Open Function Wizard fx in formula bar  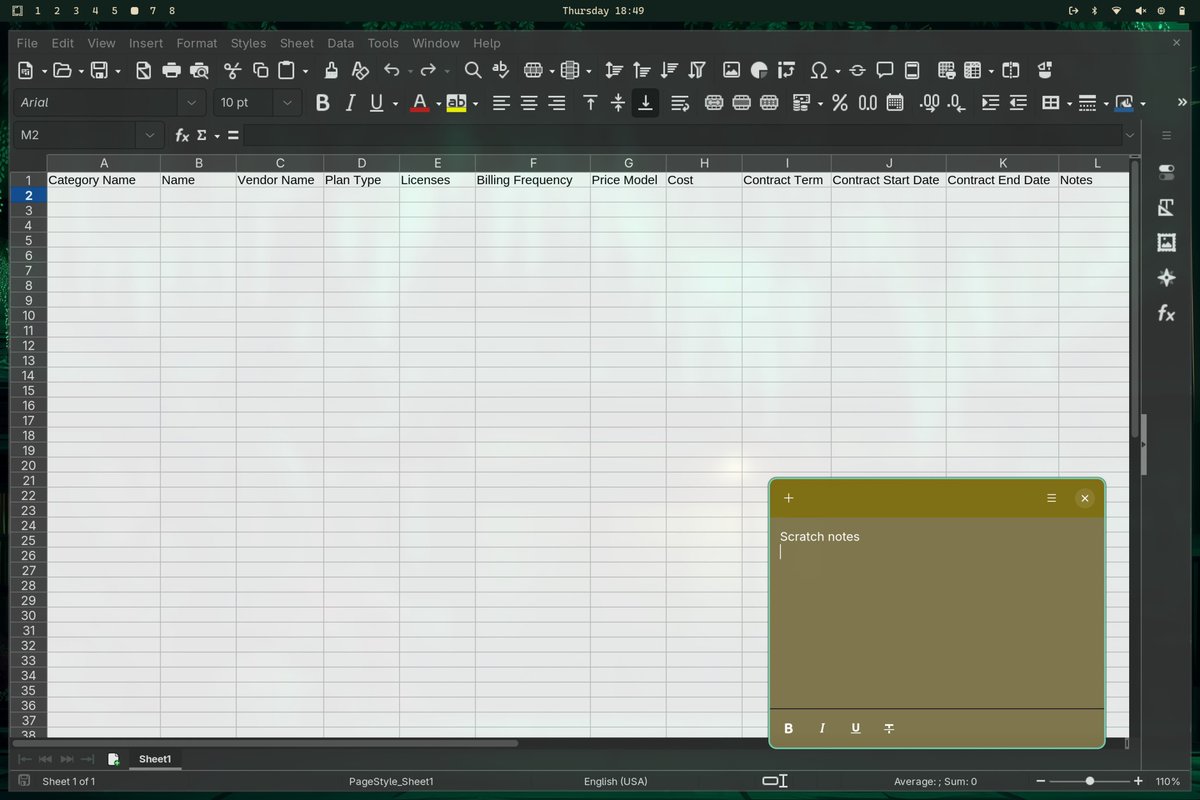tap(182, 135)
